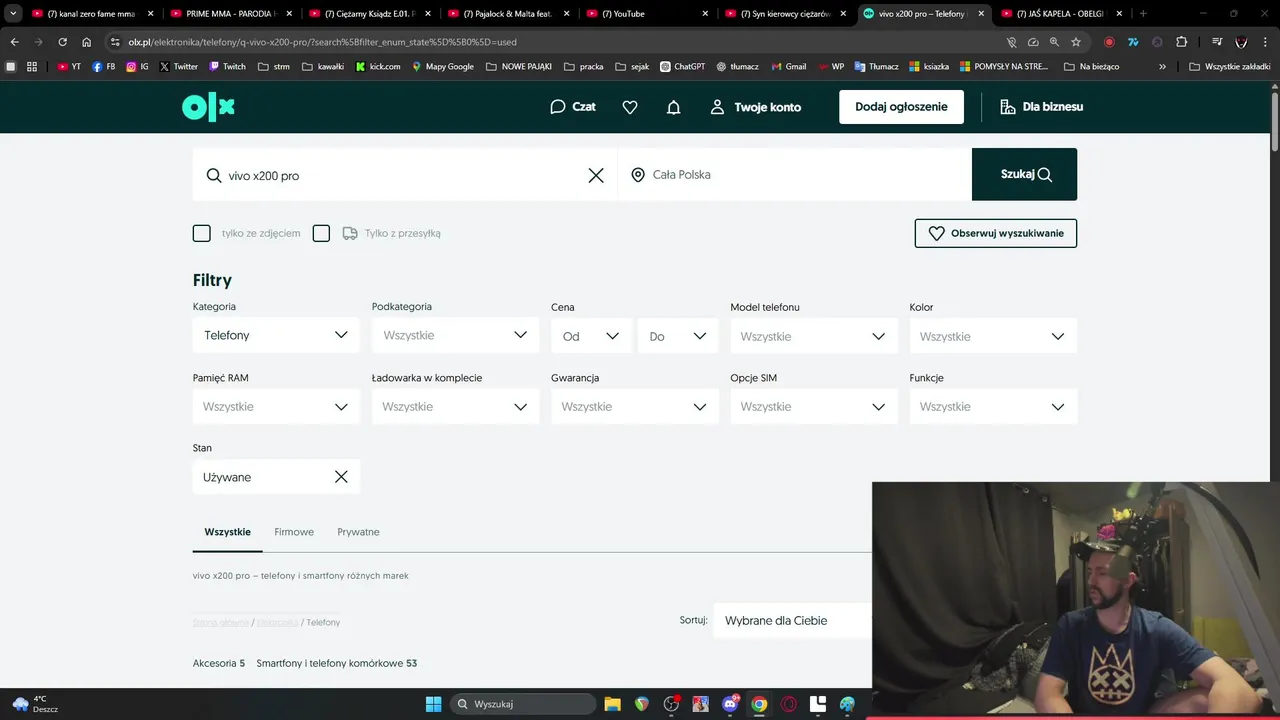Reload the page
The image size is (1280, 720).
62,42
